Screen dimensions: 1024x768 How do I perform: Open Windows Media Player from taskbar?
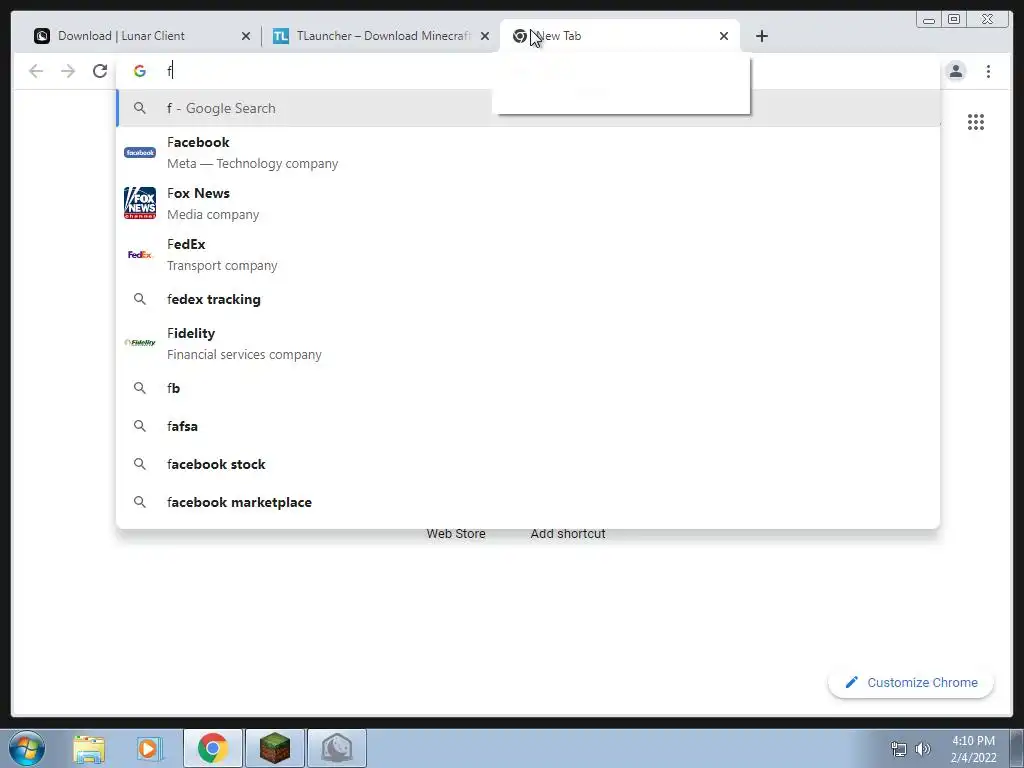click(x=150, y=748)
